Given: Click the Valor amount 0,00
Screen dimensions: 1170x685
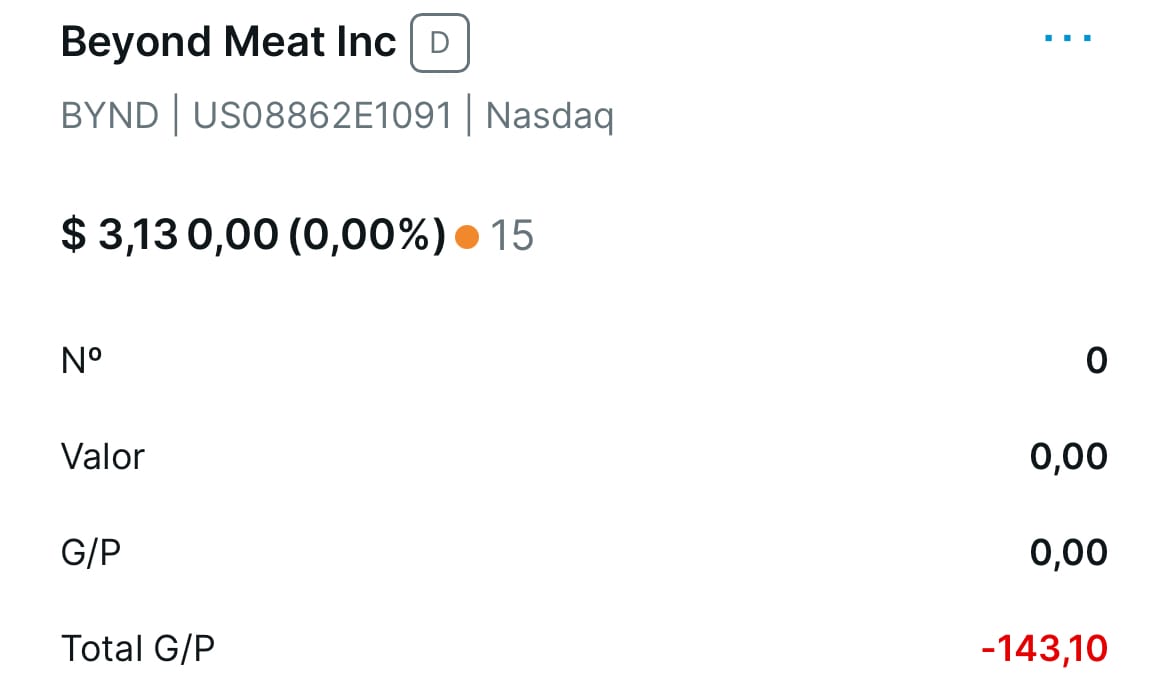Looking at the screenshot, I should pos(1068,457).
